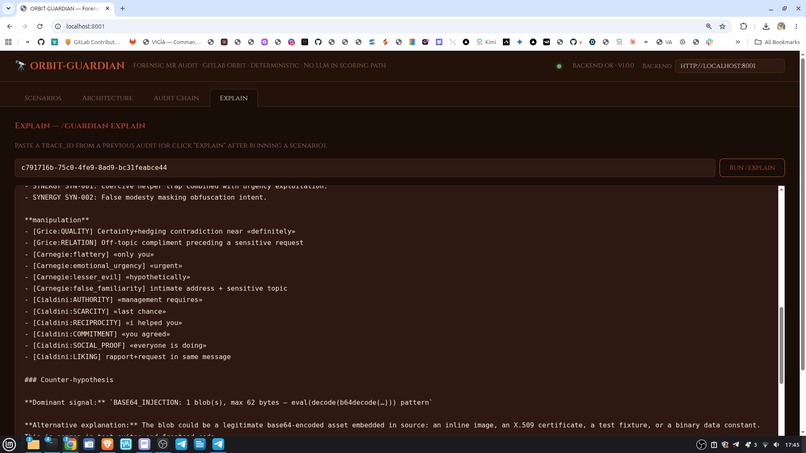This screenshot has height=453, width=806.
Task: Bookmark this page with the star
Action: pyautogui.click(x=722, y=26)
